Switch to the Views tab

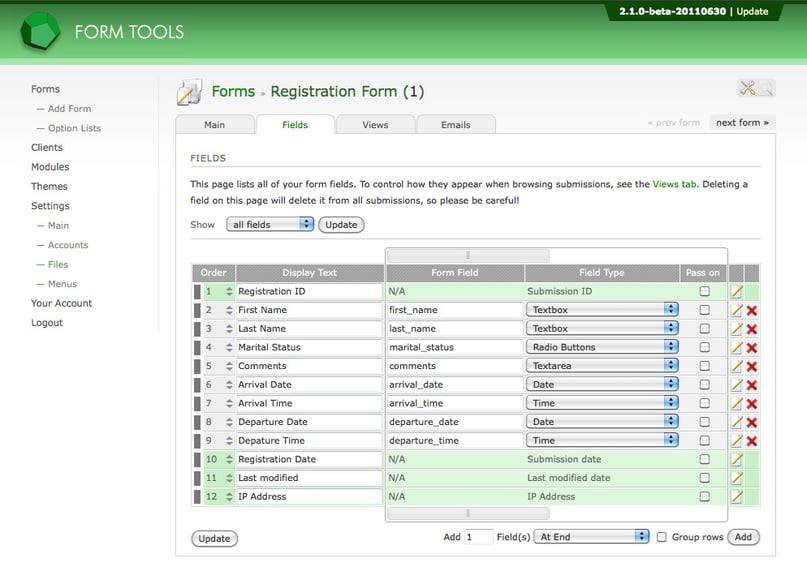[x=375, y=125]
